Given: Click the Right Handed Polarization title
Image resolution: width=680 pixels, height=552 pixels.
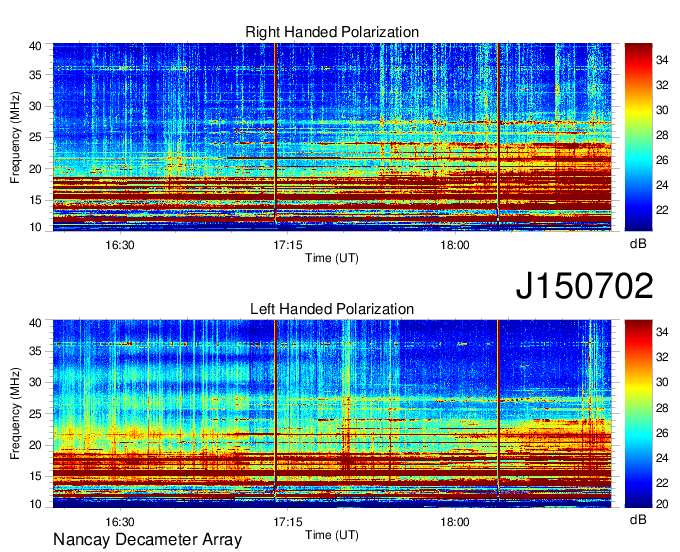Looking at the screenshot, I should (332, 32).
